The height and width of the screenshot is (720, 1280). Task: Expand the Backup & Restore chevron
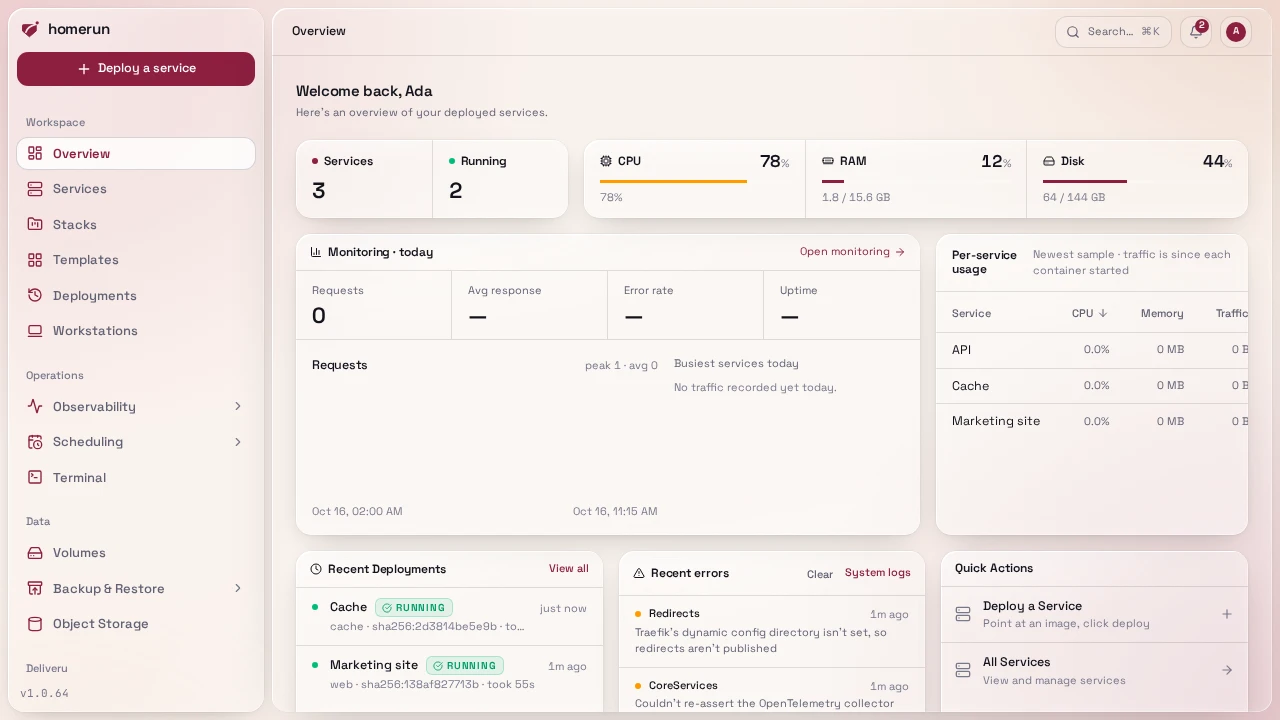pos(238,588)
